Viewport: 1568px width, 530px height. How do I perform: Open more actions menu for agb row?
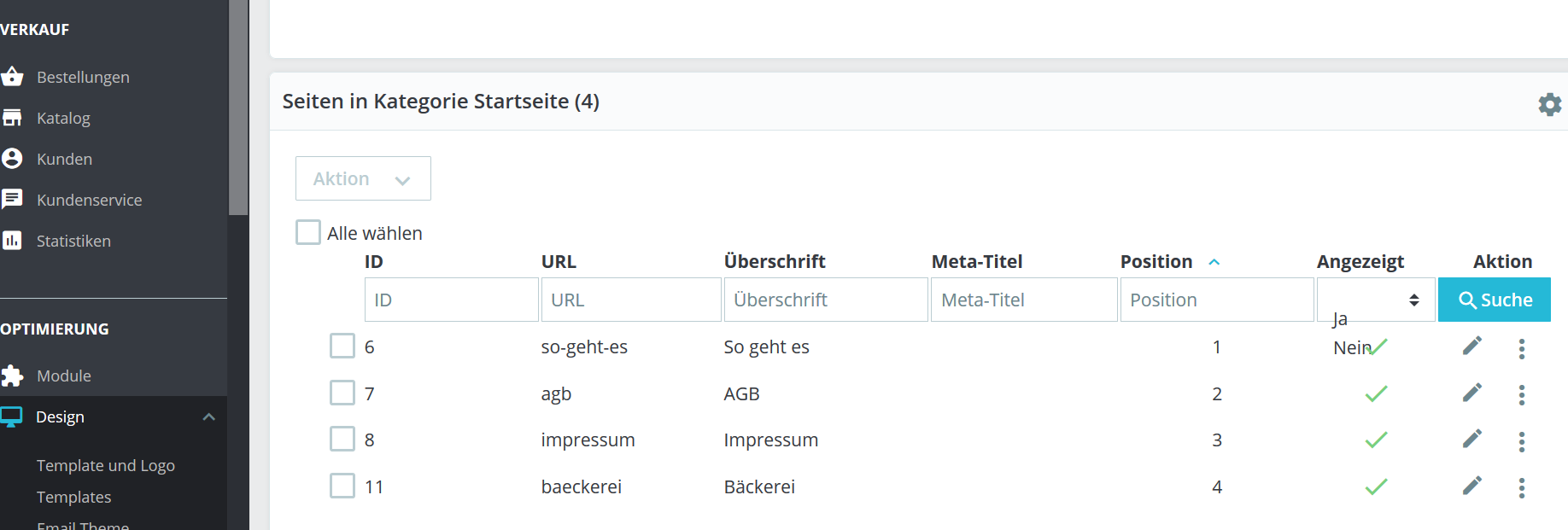1521,394
